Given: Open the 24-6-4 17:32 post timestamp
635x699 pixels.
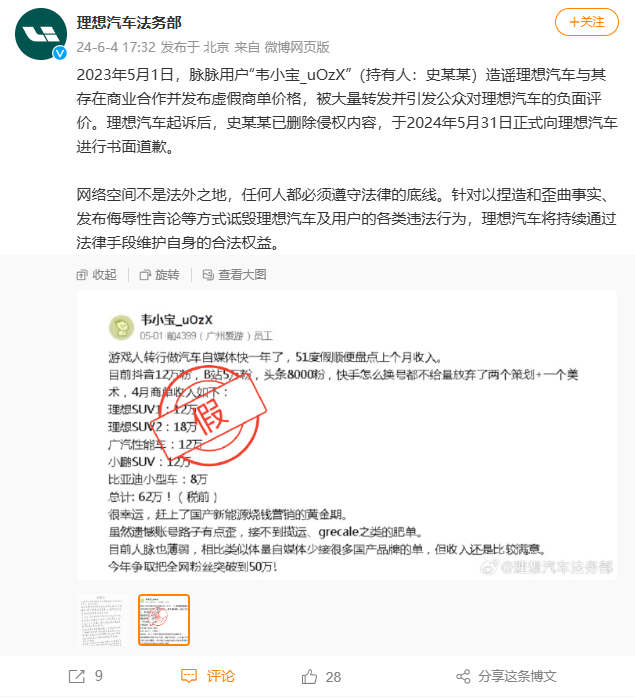Looking at the screenshot, I should [116, 47].
